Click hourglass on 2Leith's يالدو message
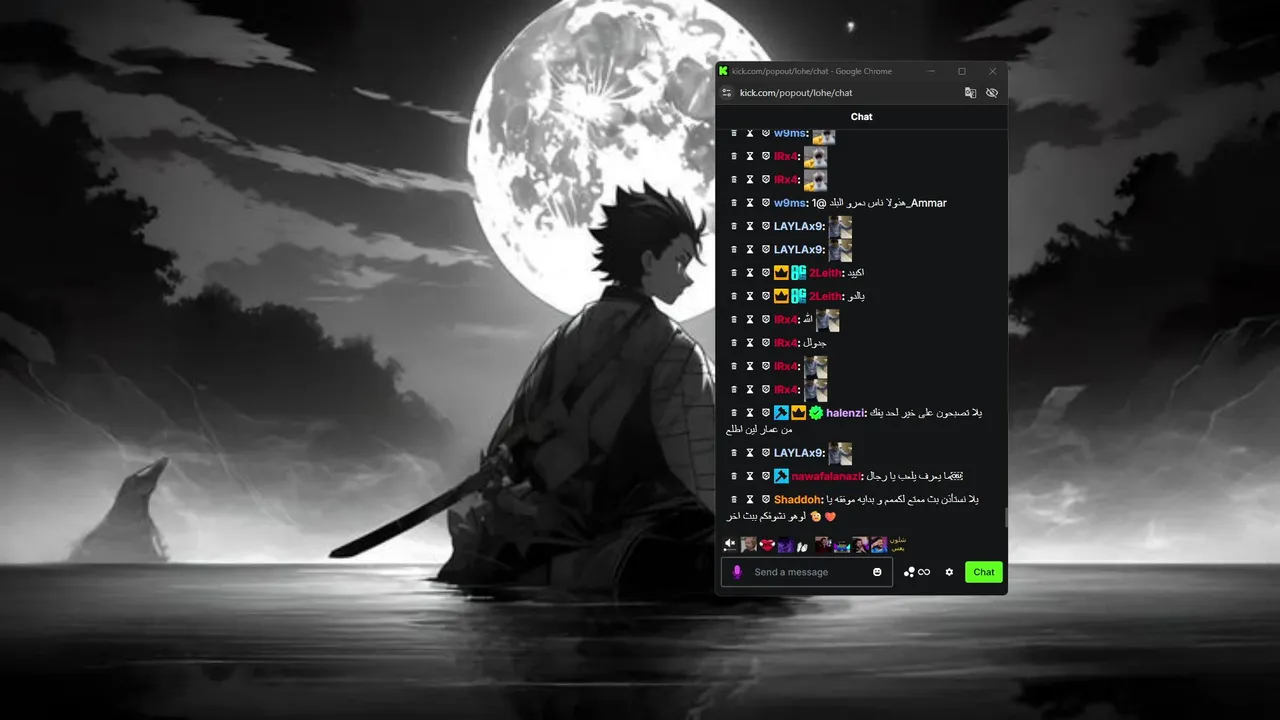1280x720 pixels. point(750,296)
